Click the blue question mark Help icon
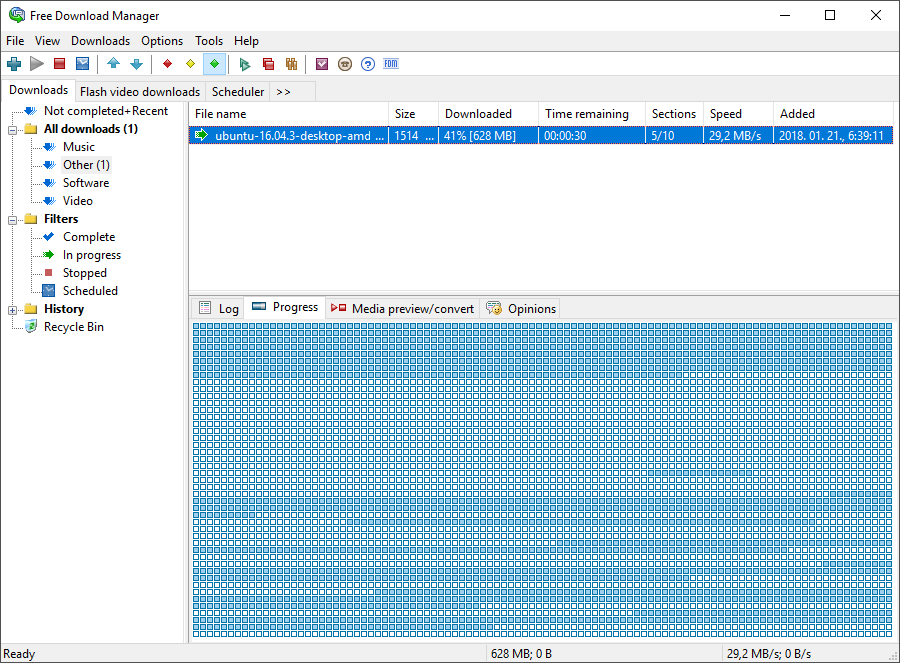Viewport: 900px width, 663px height. tap(368, 64)
